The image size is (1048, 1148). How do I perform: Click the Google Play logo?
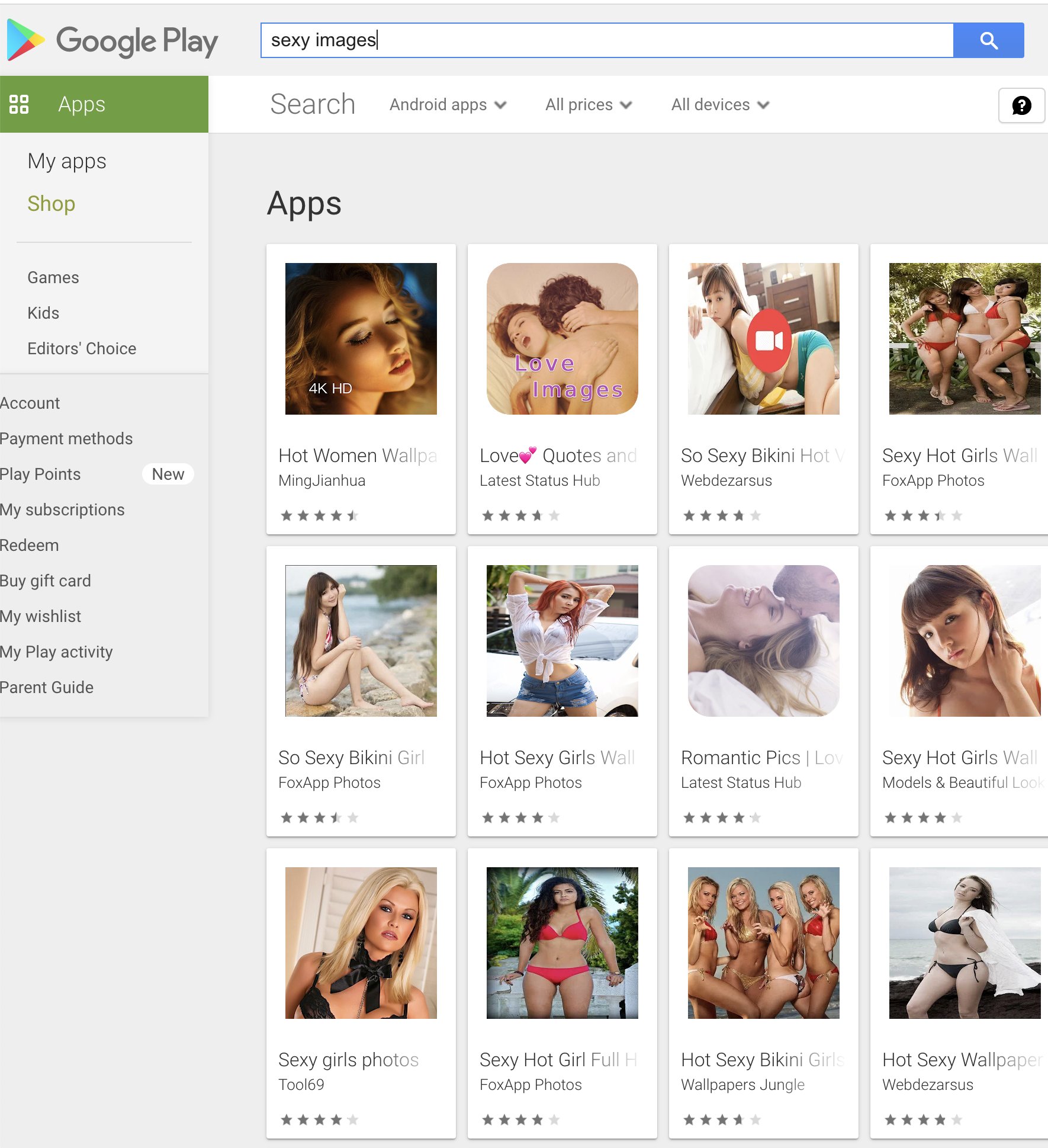(112, 40)
